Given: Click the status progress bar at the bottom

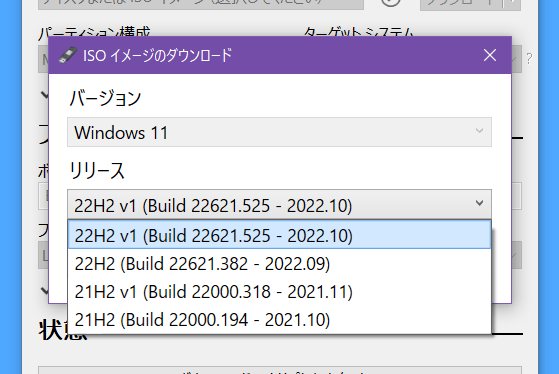Looking at the screenshot, I should pyautogui.click(x=280, y=370).
